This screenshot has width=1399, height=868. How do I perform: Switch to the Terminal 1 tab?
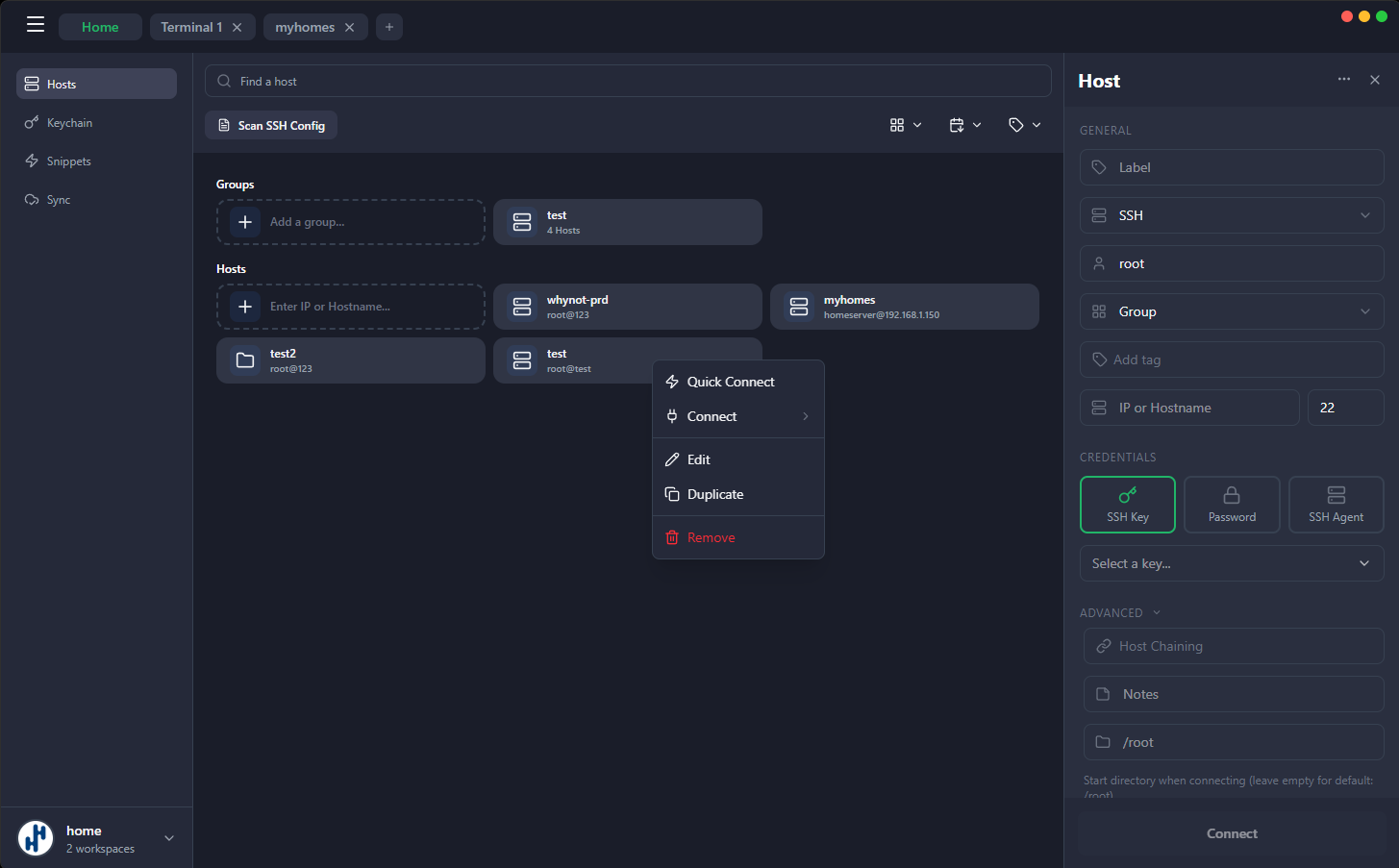[192, 27]
